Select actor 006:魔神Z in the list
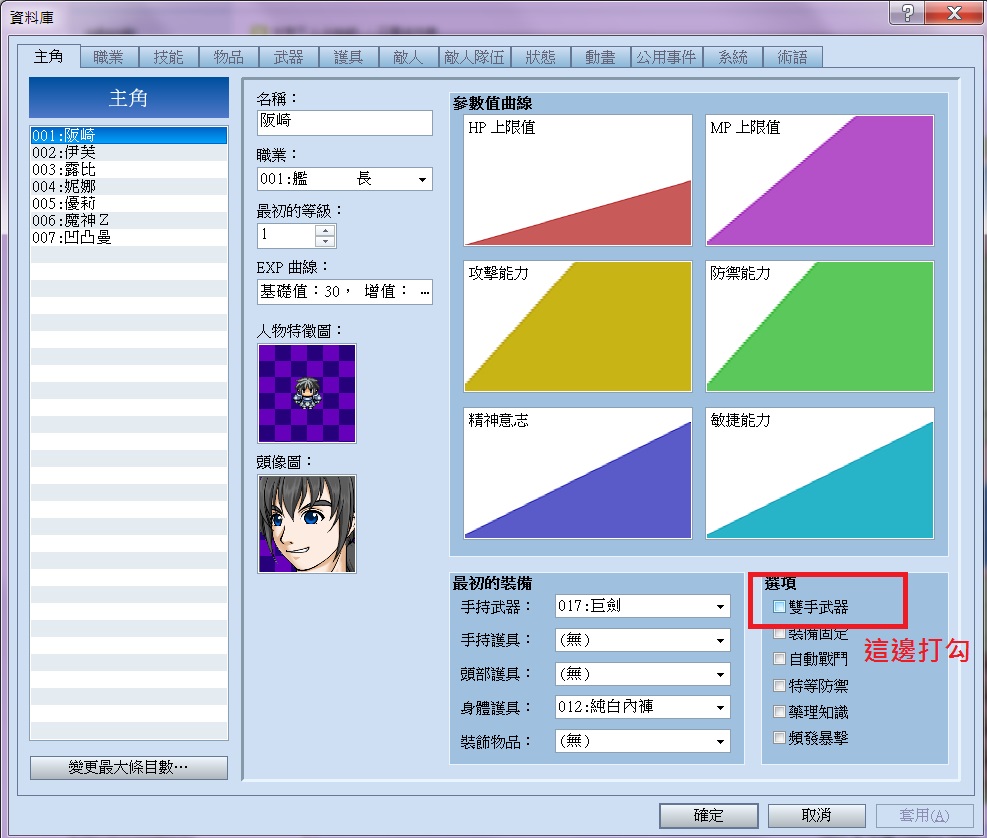Image resolution: width=987 pixels, height=838 pixels. pyautogui.click(x=128, y=220)
